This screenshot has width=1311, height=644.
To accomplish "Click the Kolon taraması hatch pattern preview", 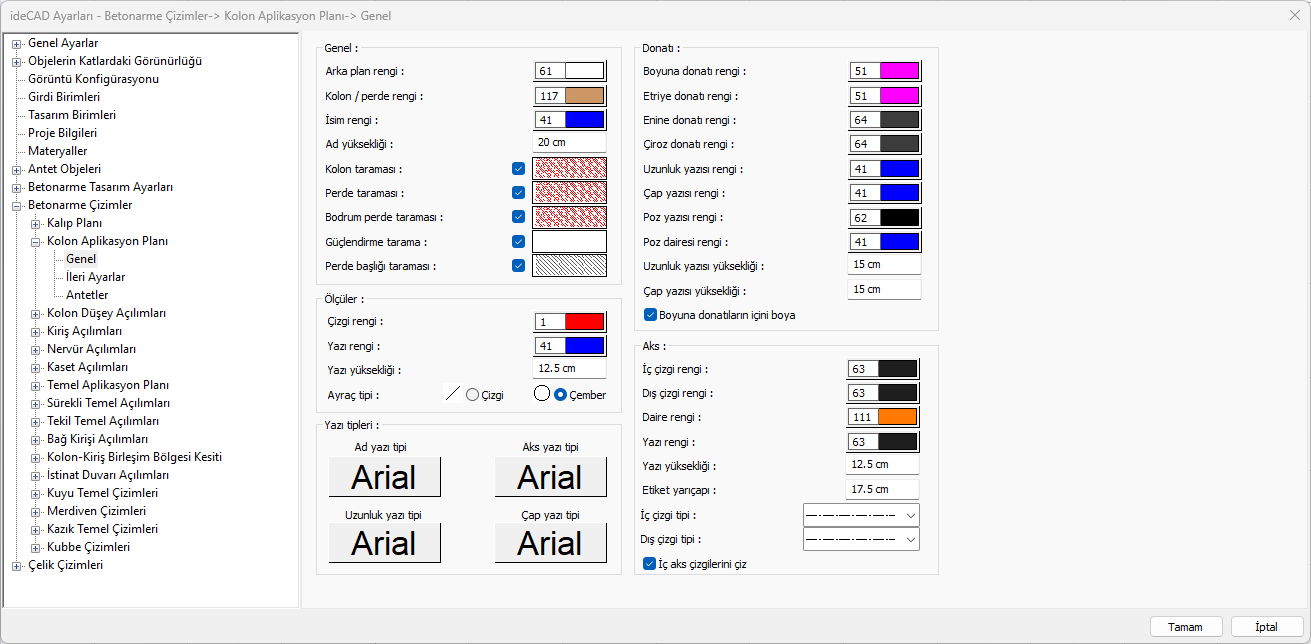I will click(569, 169).
